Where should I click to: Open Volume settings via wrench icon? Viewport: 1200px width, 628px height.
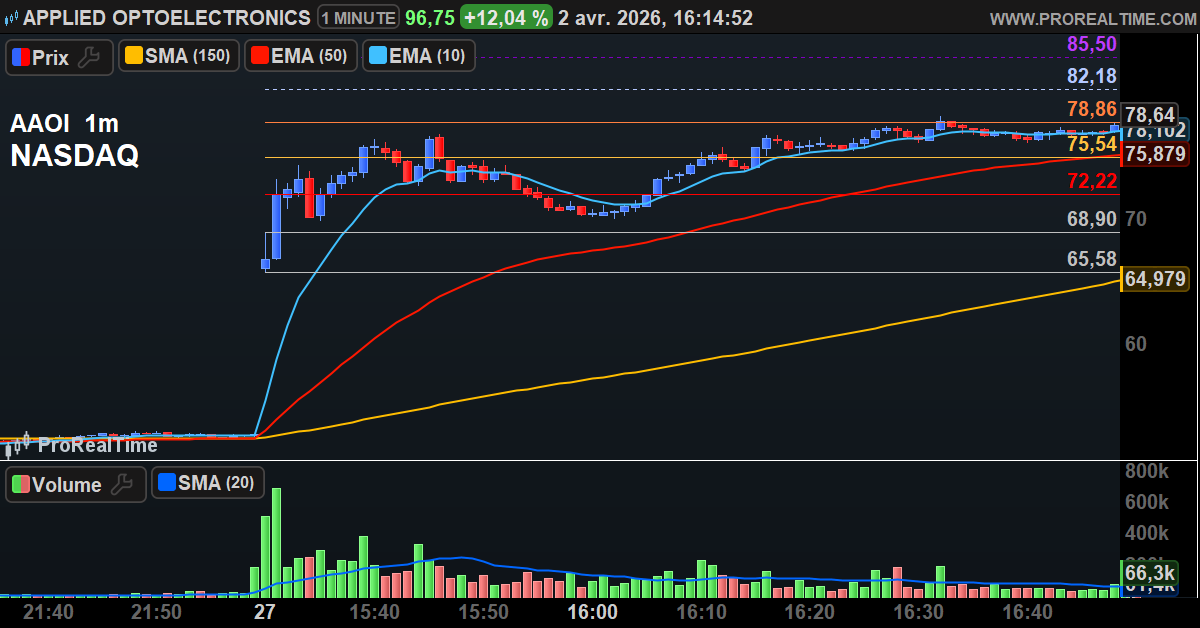(x=122, y=485)
